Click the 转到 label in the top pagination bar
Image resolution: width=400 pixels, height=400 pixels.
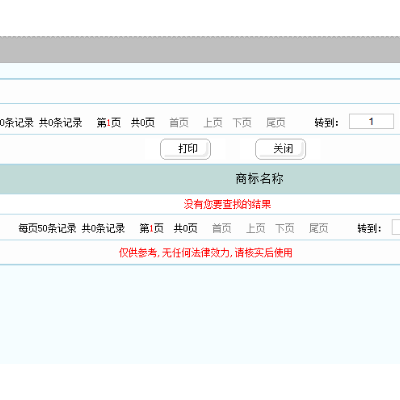(327, 123)
